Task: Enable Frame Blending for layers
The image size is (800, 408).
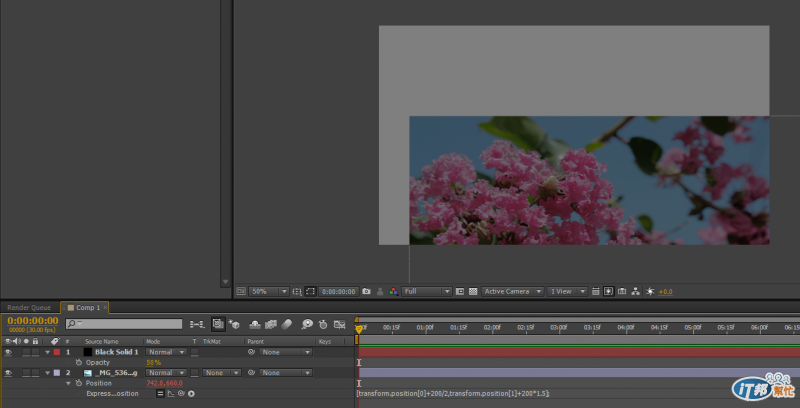Action: coord(271,324)
